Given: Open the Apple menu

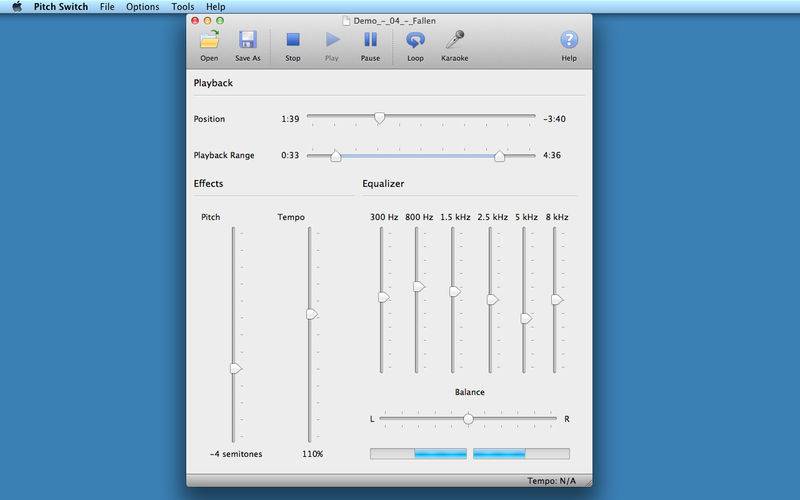Looking at the screenshot, I should 17,7.
